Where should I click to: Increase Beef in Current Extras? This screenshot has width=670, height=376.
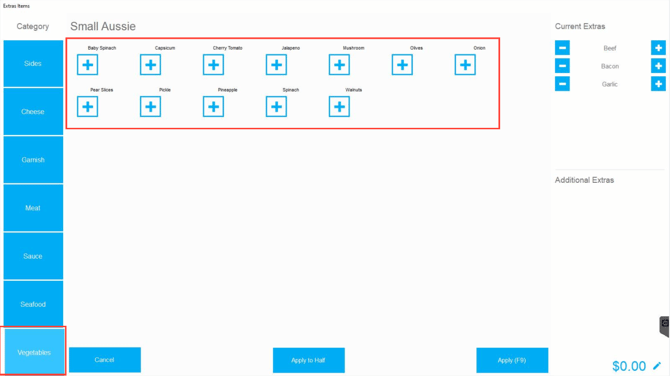(x=658, y=48)
